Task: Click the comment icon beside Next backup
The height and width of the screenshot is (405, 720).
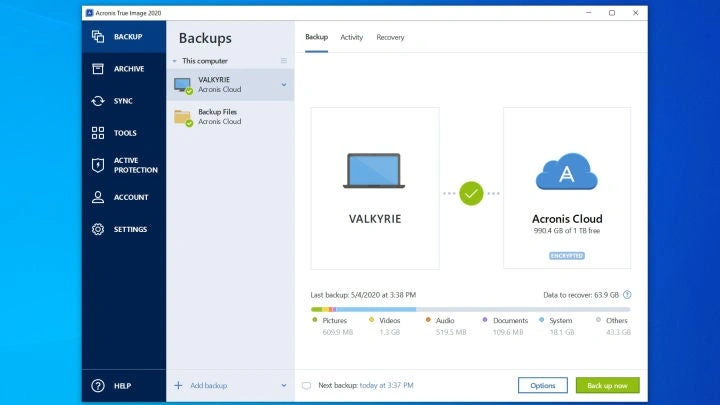Action: pyautogui.click(x=306, y=386)
